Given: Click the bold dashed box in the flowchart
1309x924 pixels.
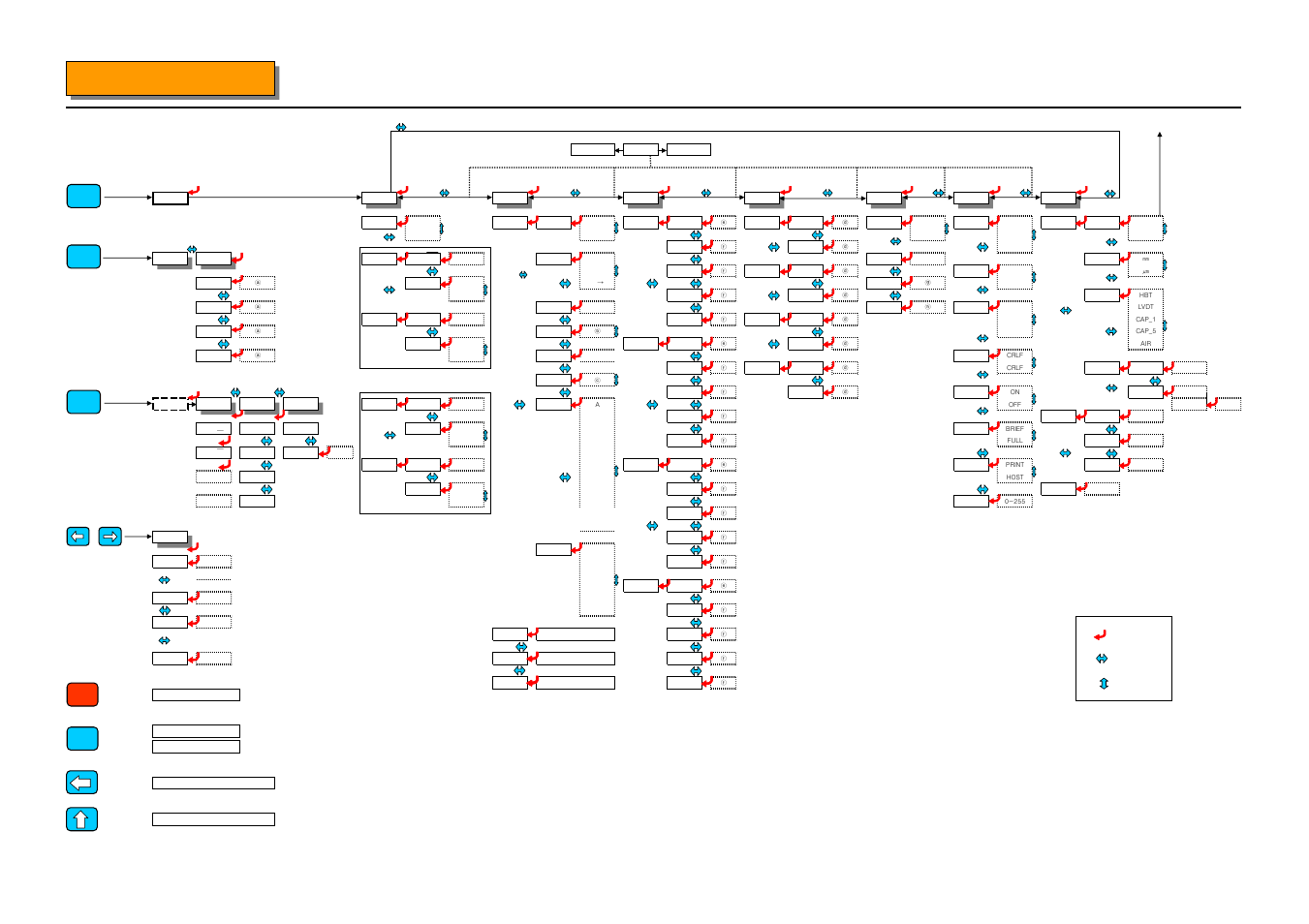Looking at the screenshot, I should click(x=170, y=404).
